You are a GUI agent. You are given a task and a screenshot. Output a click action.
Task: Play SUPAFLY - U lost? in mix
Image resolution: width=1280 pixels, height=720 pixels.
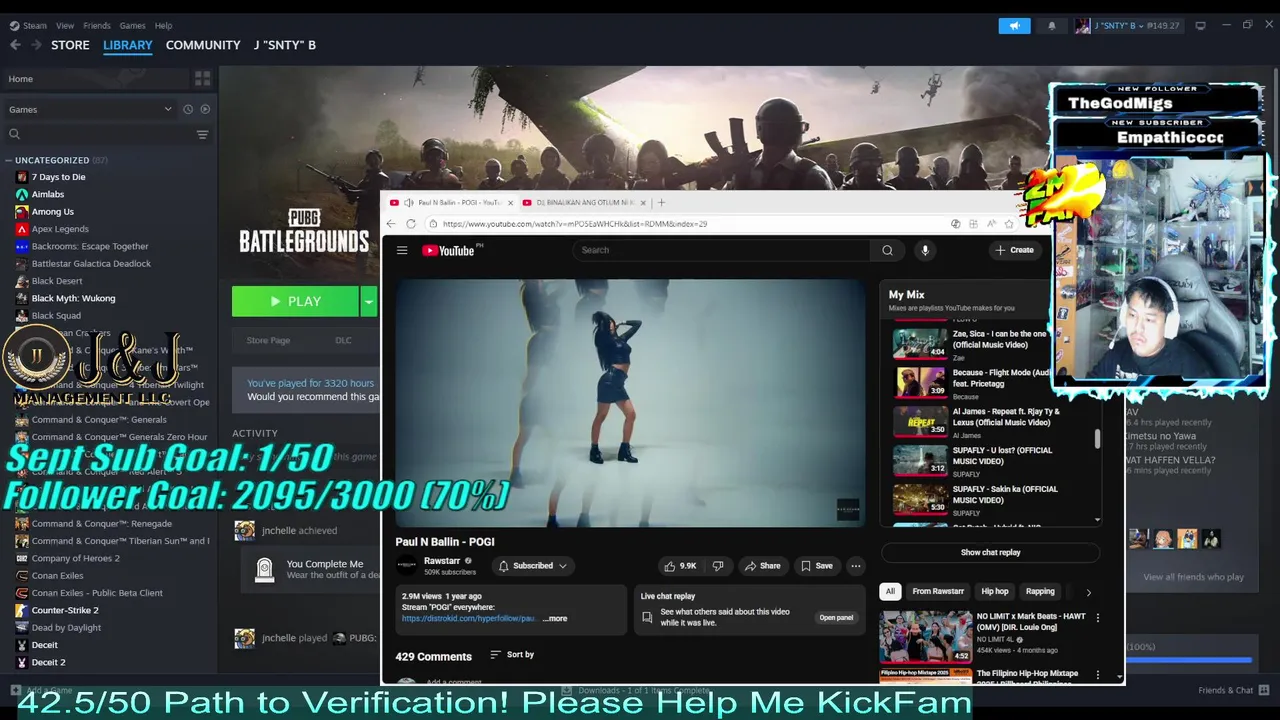coord(990,460)
